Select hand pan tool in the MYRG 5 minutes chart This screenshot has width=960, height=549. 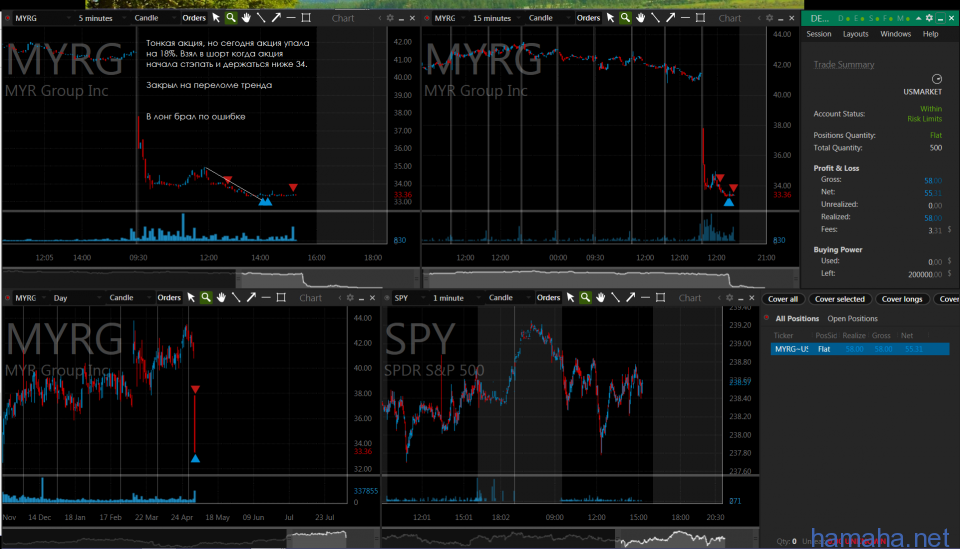(246, 18)
